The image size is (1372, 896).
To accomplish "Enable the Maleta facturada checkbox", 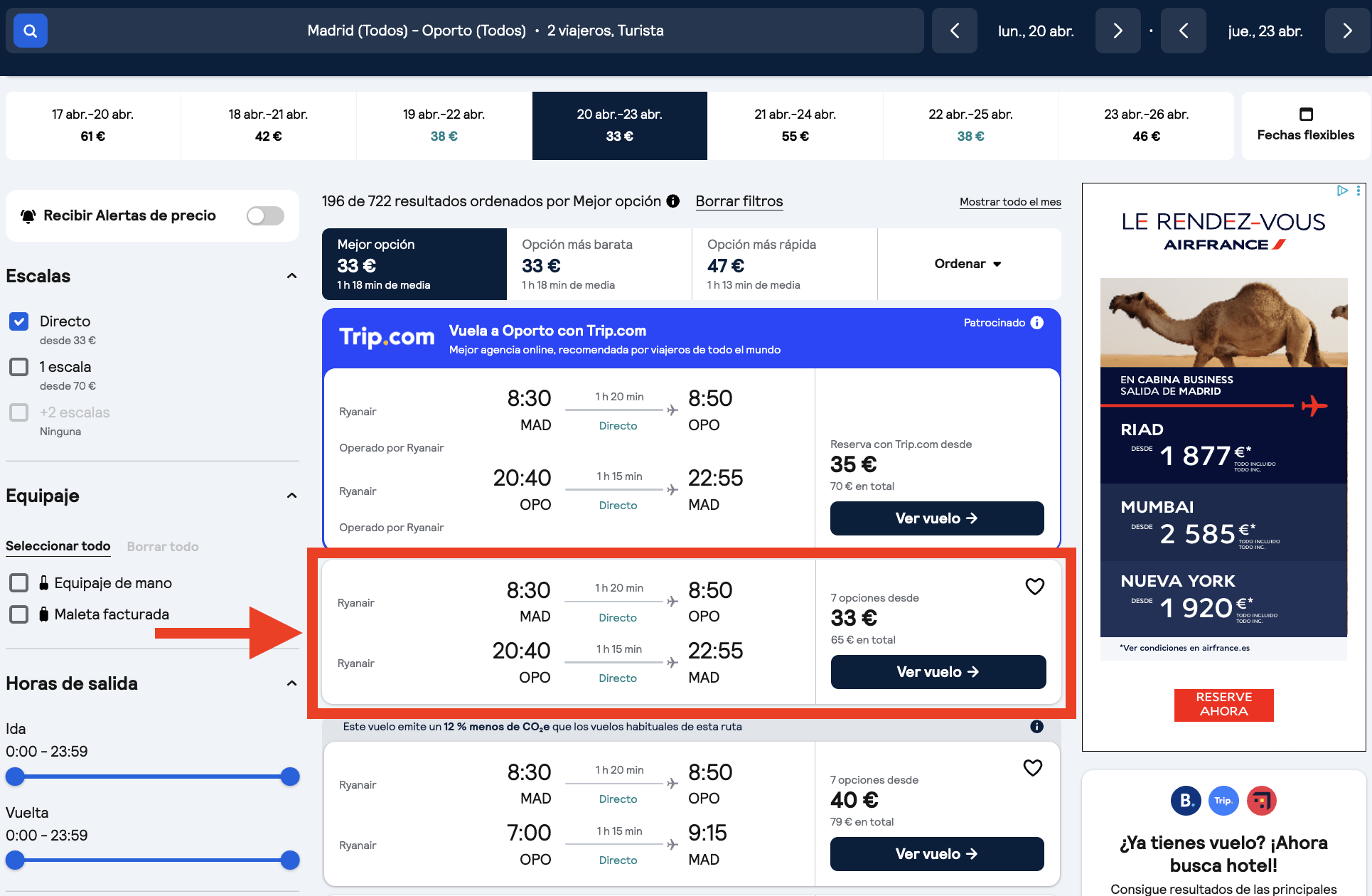I will (19, 614).
